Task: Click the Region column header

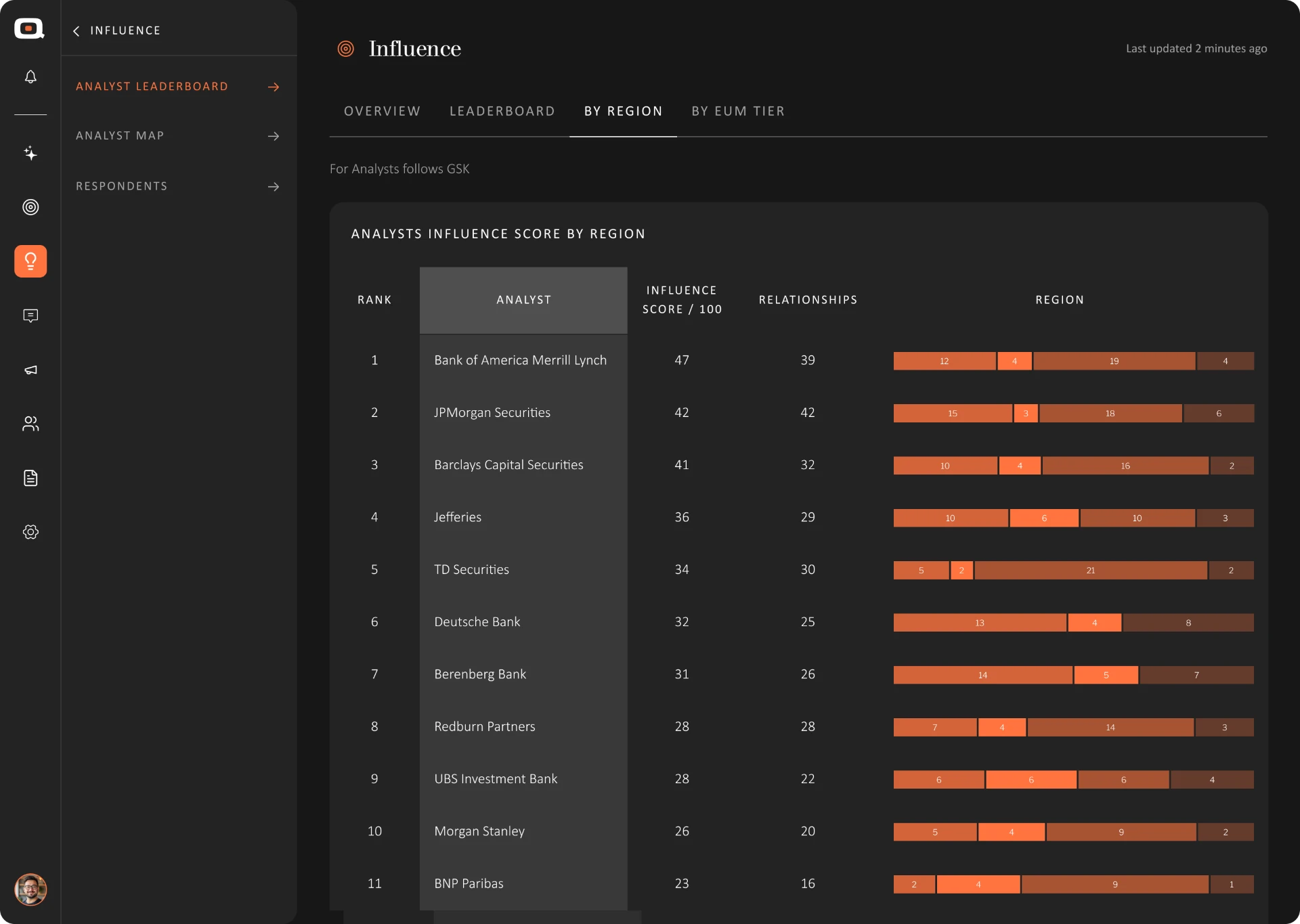Action: (x=1060, y=300)
